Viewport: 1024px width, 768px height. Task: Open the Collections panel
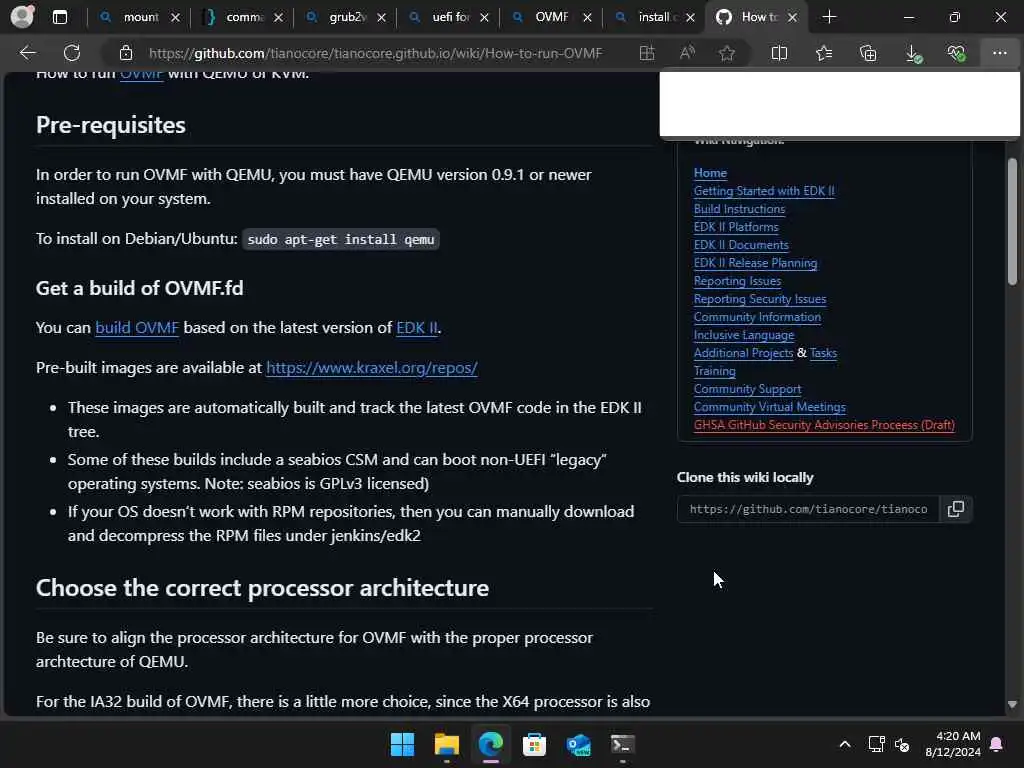point(868,53)
